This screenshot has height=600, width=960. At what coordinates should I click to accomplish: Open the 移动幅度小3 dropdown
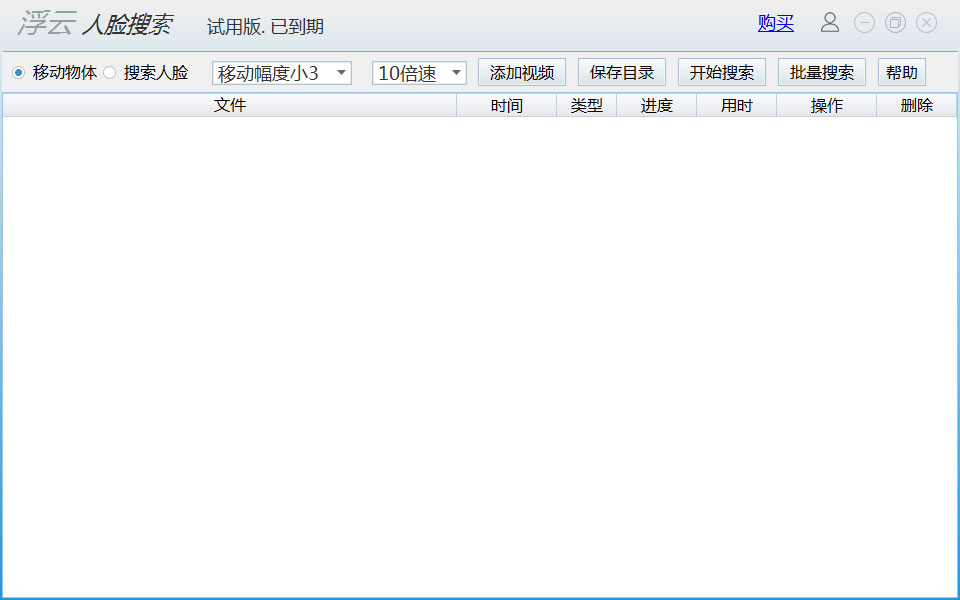[281, 73]
